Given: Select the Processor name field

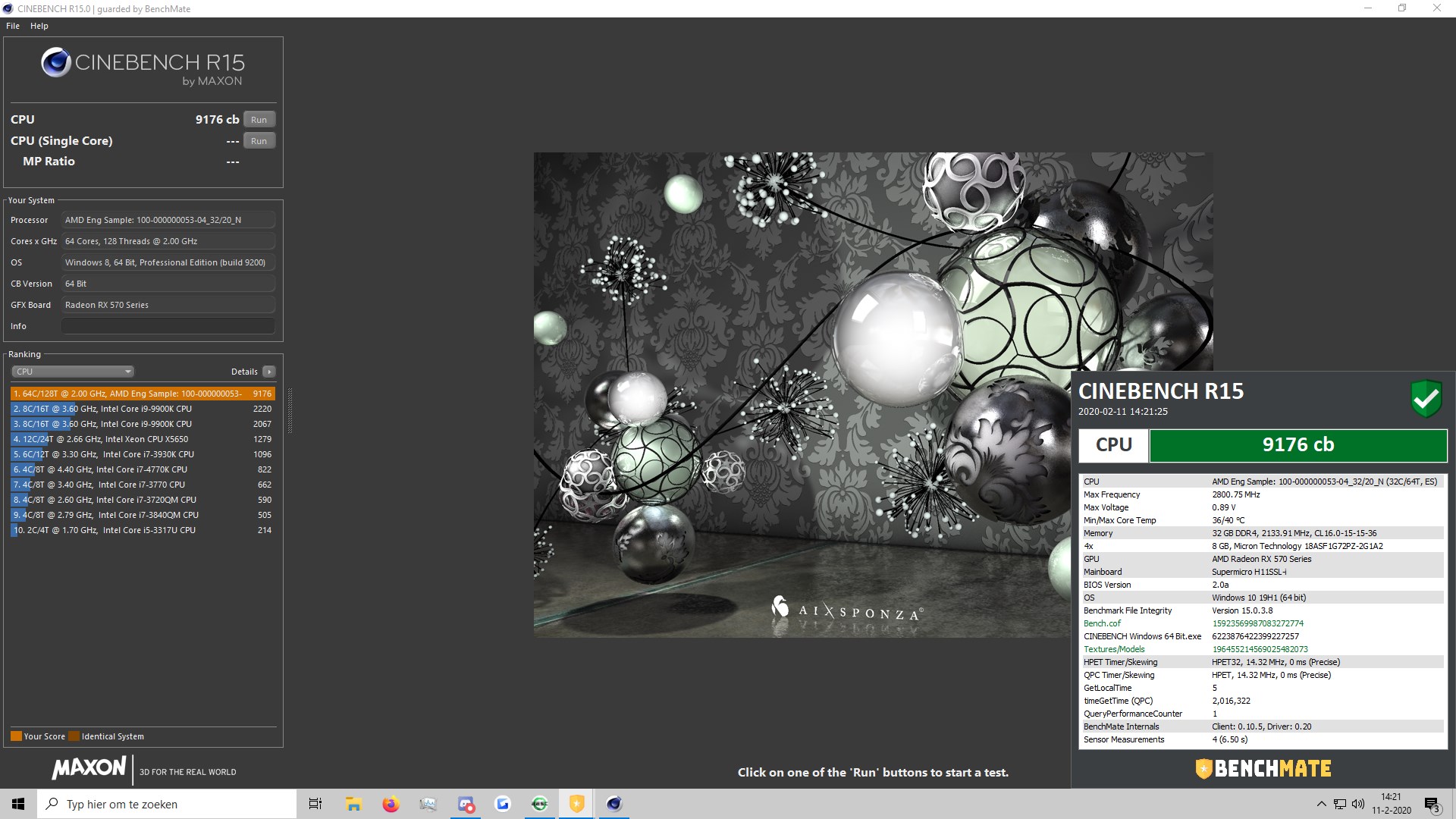Looking at the screenshot, I should [168, 220].
